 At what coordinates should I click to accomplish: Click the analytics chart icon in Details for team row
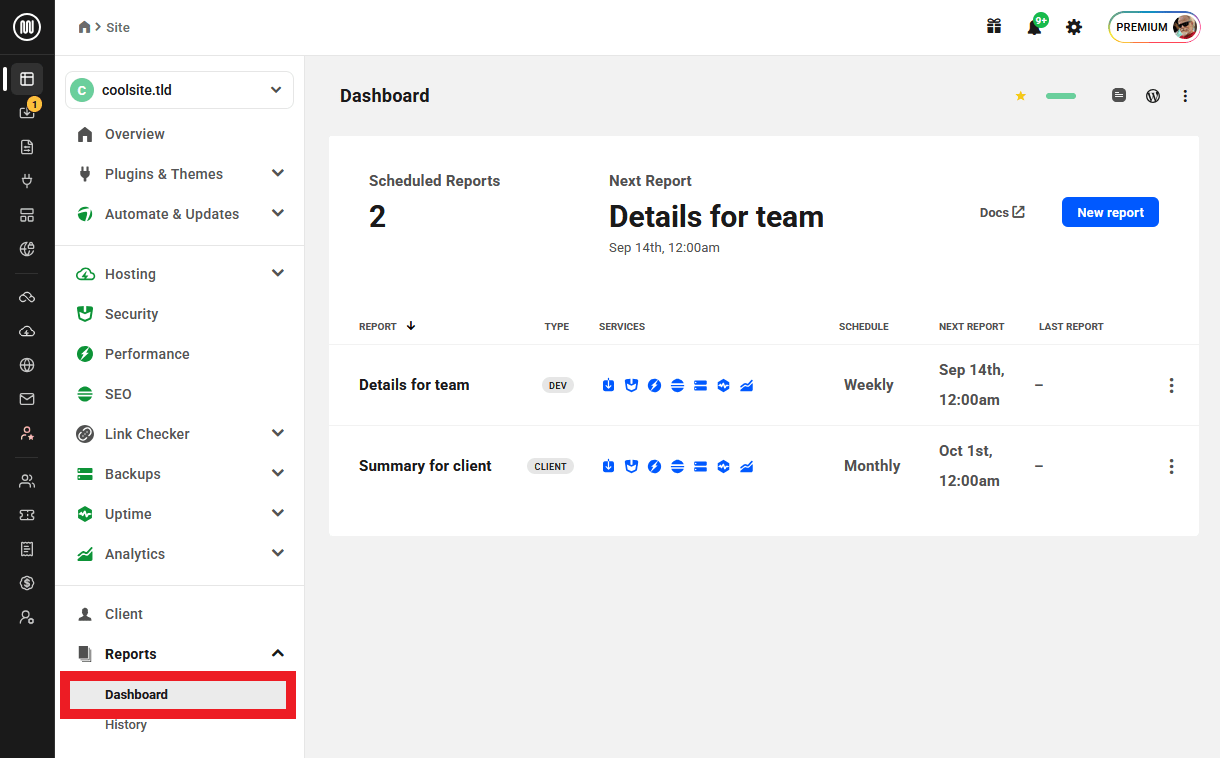746,385
